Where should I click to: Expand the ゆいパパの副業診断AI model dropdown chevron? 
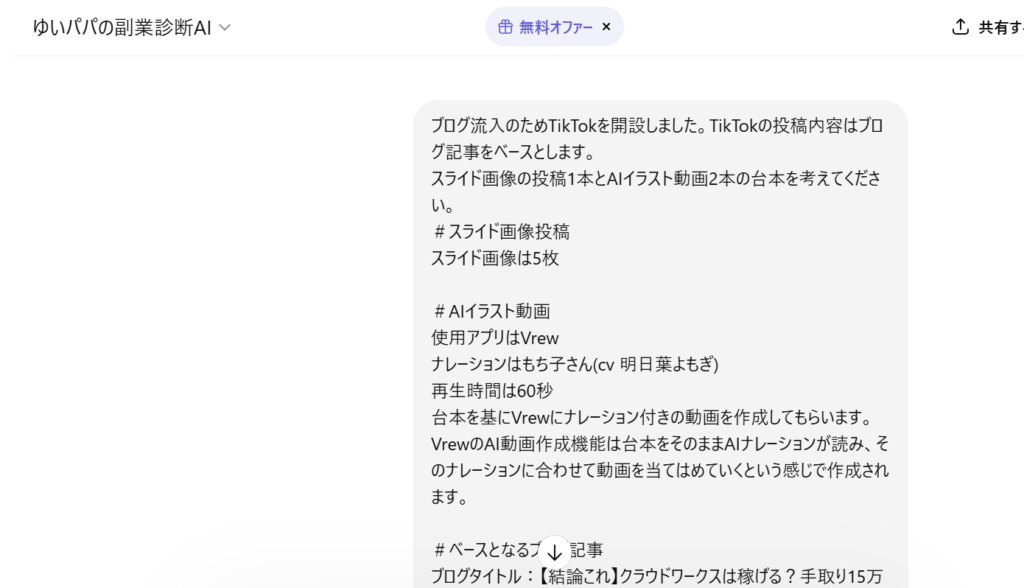pyautogui.click(x=225, y=28)
